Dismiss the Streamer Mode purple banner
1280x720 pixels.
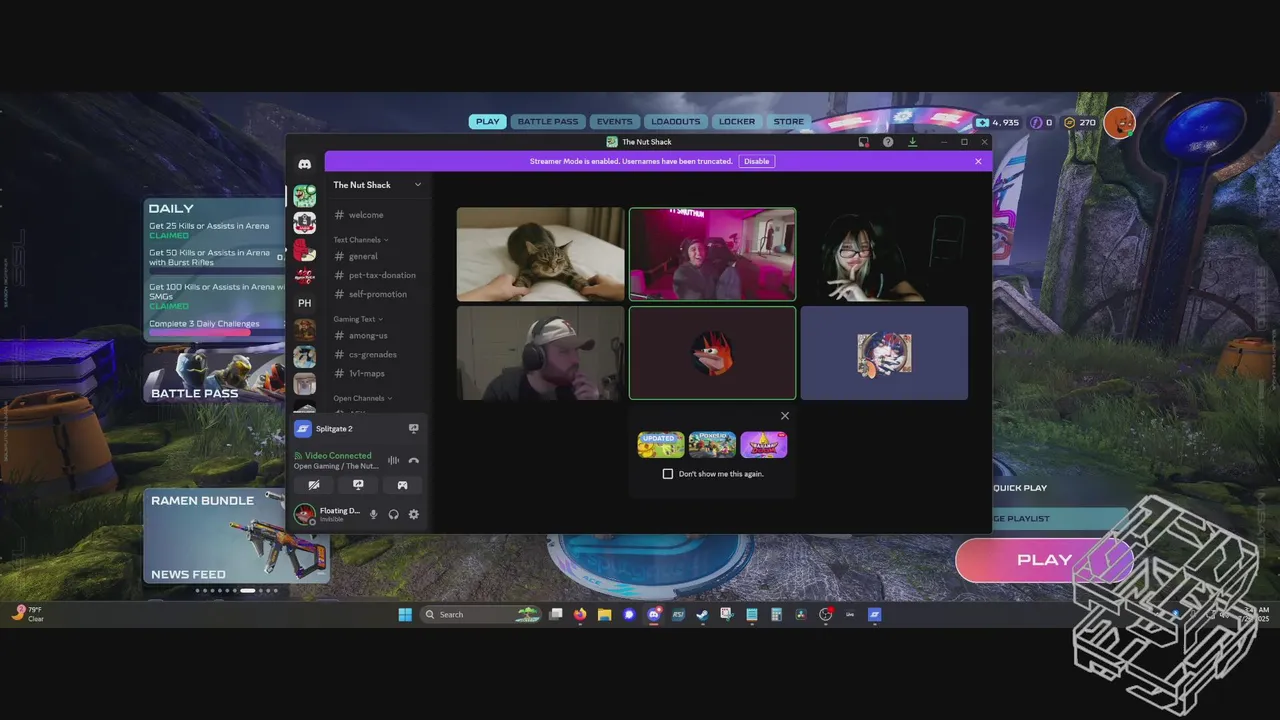pyautogui.click(x=978, y=161)
